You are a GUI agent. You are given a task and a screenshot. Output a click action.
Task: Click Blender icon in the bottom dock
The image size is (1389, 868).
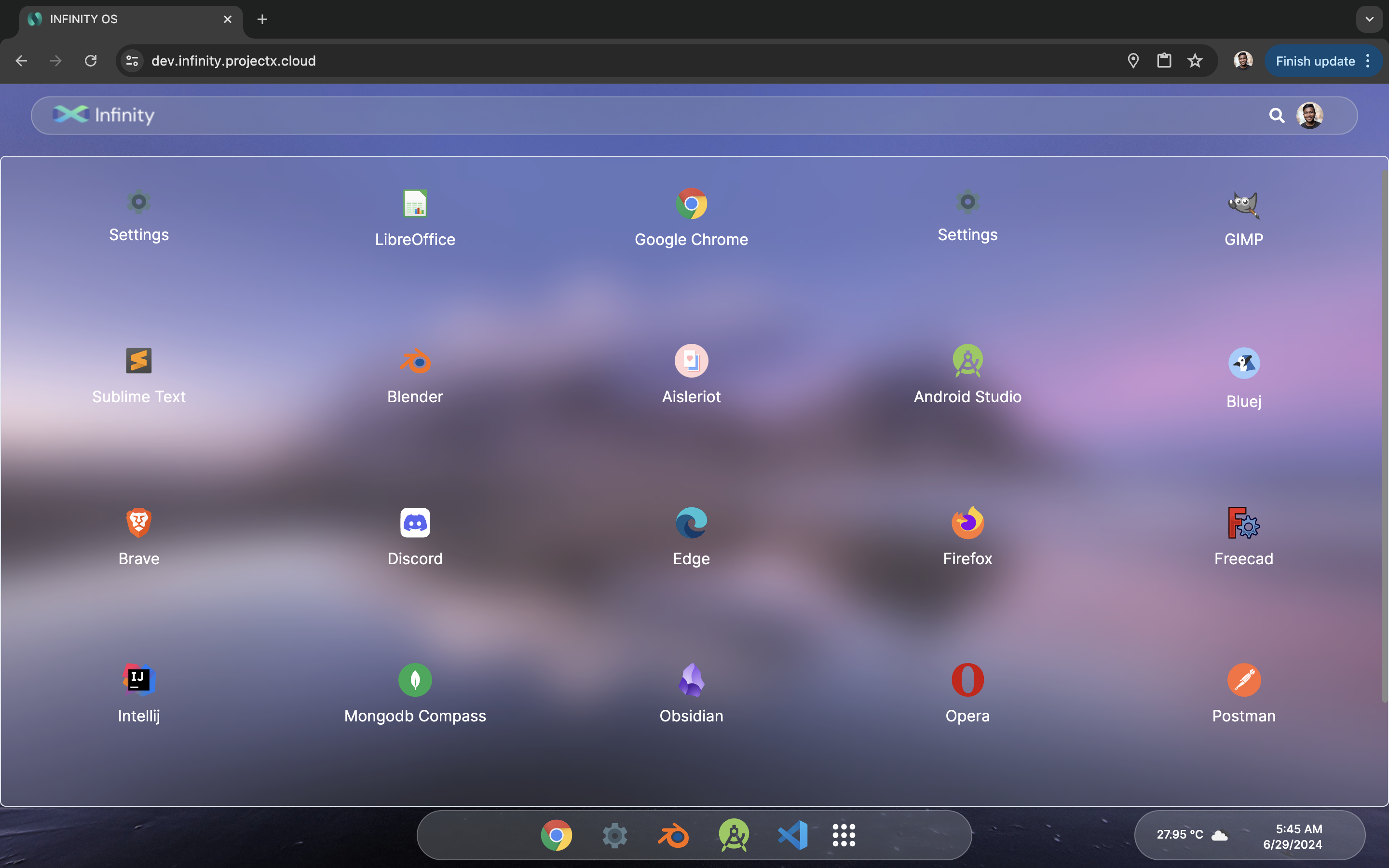tap(673, 835)
